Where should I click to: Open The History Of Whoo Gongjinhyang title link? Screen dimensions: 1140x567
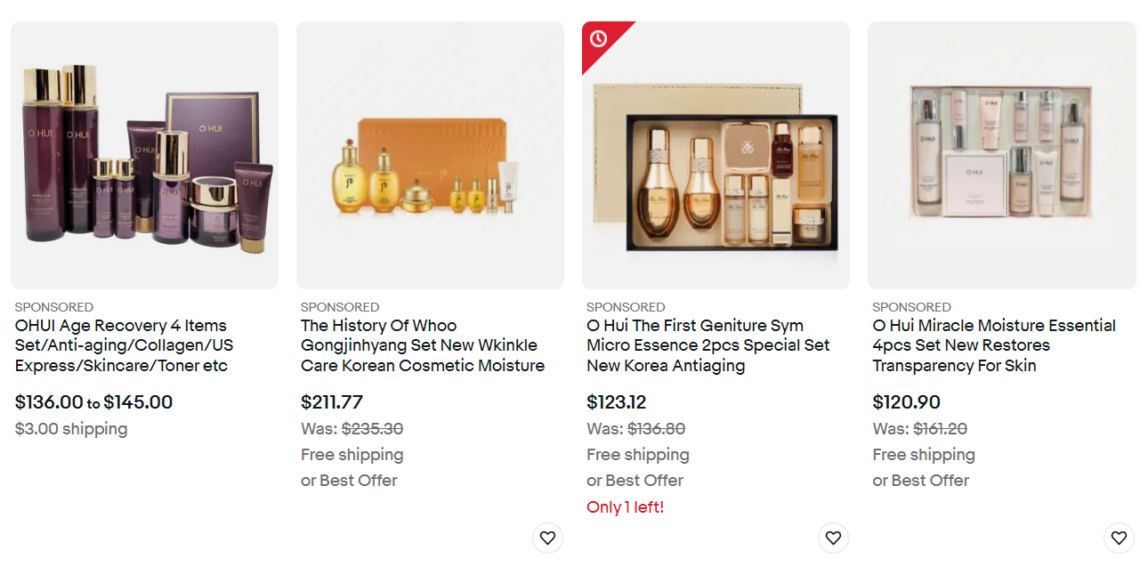[422, 345]
